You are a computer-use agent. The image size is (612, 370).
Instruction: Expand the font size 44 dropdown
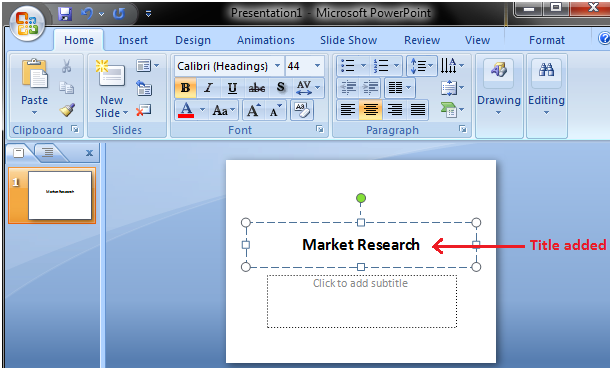tap(317, 66)
